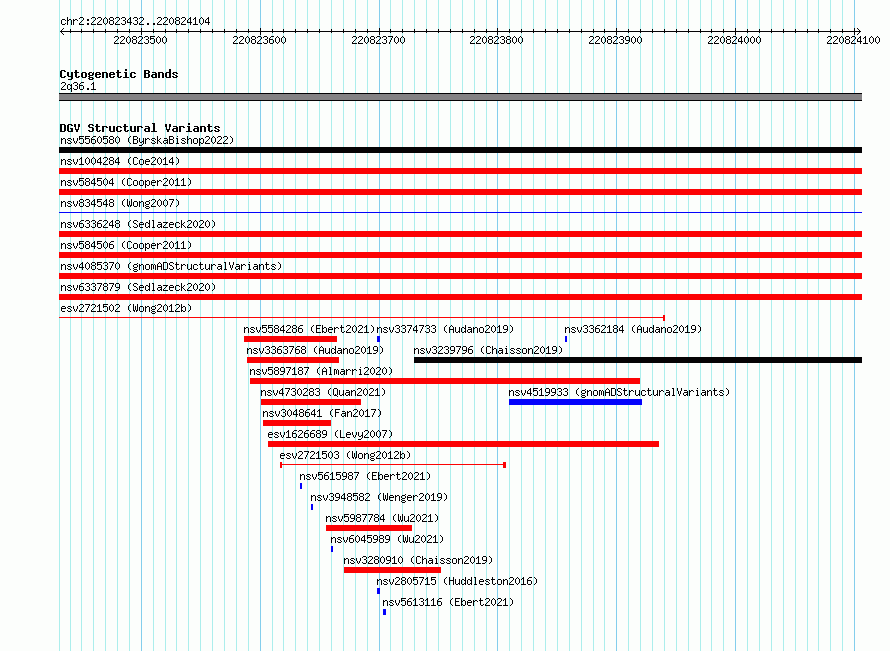Click the blue nsv2805715 Huddleston2016 marker

click(x=379, y=591)
